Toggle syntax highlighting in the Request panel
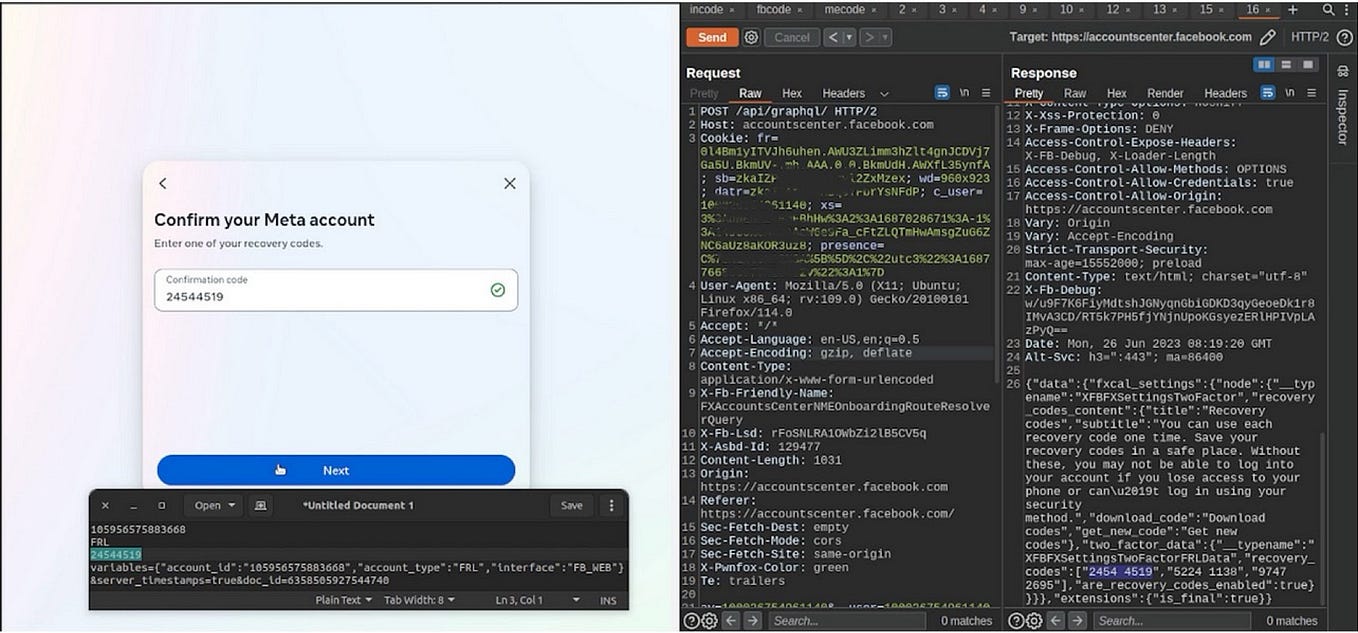 pyautogui.click(x=941, y=92)
